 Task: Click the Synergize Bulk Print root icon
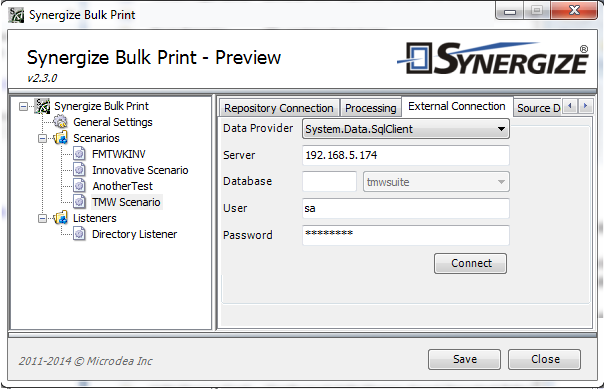tap(42, 106)
